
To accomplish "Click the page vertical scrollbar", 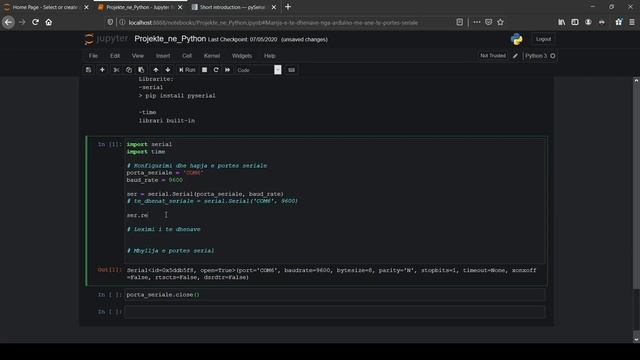I will point(636,186).
